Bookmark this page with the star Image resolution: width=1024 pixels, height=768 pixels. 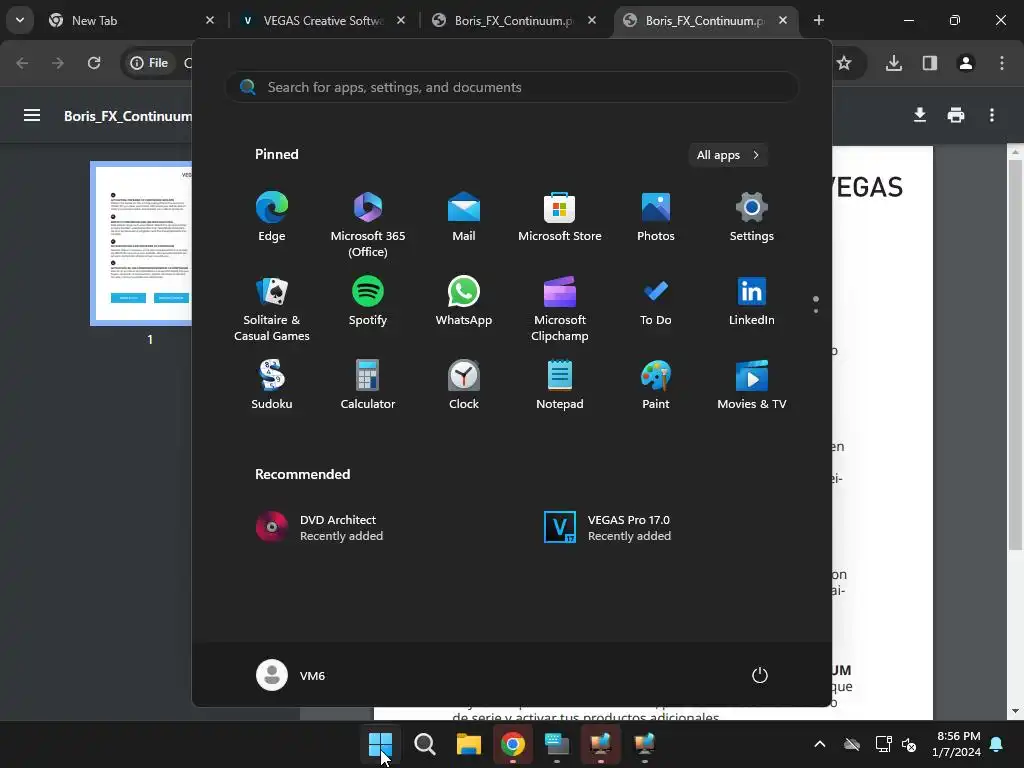point(844,63)
